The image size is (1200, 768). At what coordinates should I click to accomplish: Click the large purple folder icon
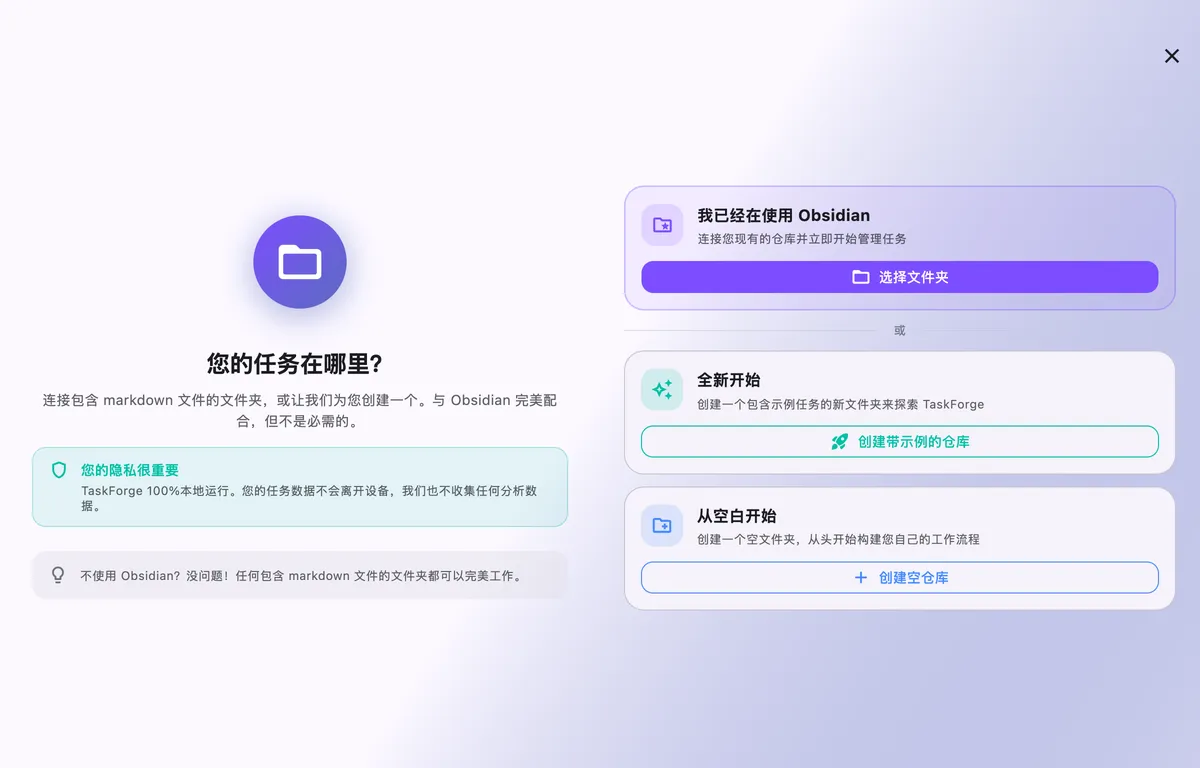[x=300, y=262]
